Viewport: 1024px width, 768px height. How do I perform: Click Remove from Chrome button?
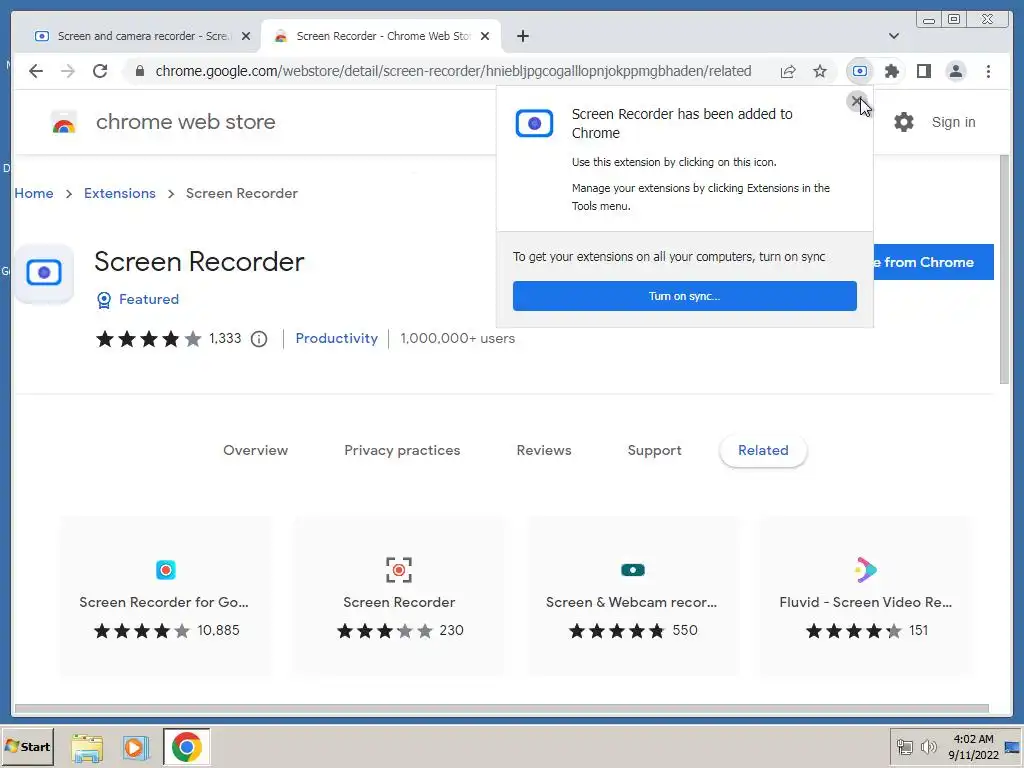[x=933, y=262]
